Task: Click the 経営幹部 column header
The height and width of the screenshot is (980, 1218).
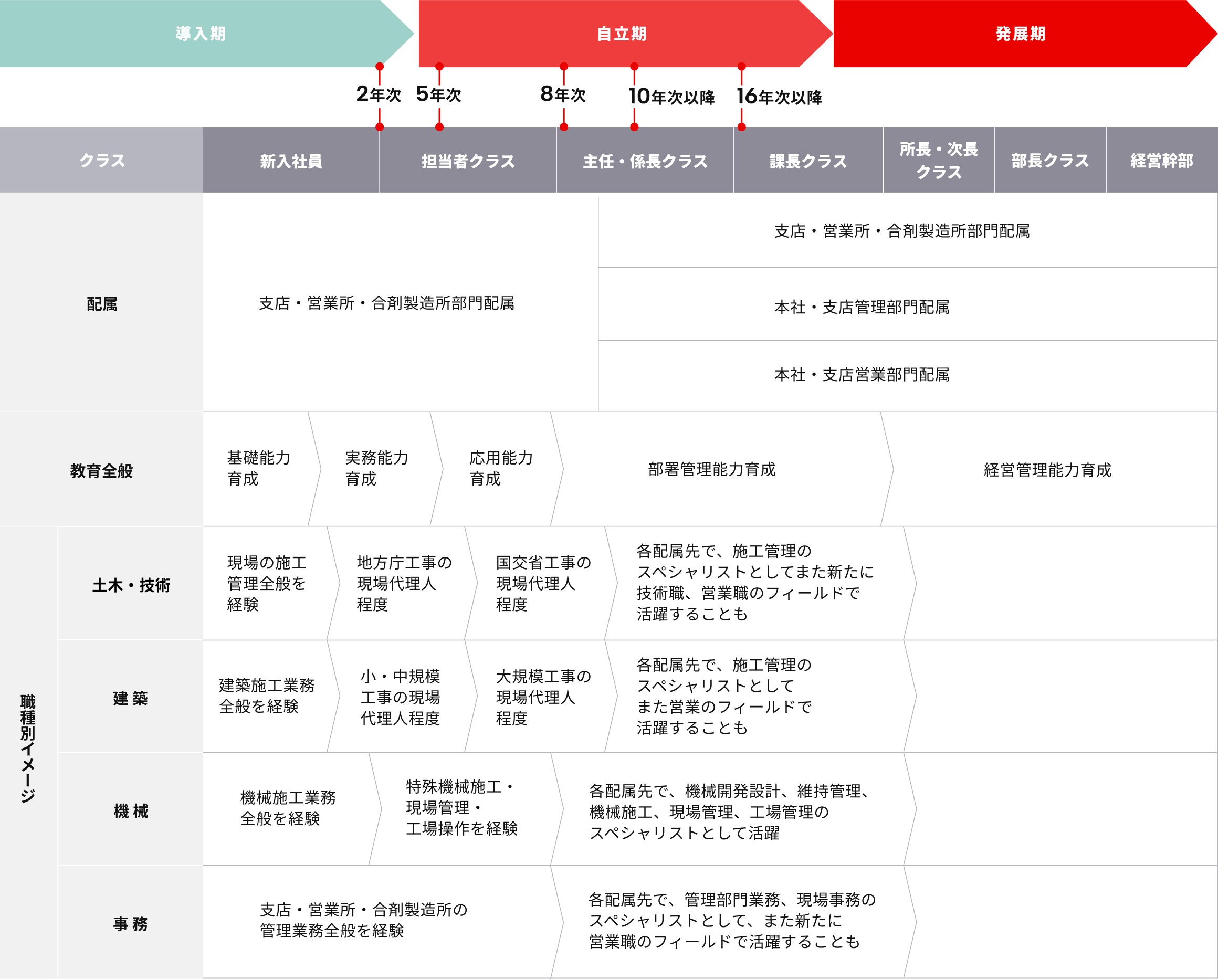Action: click(1161, 161)
